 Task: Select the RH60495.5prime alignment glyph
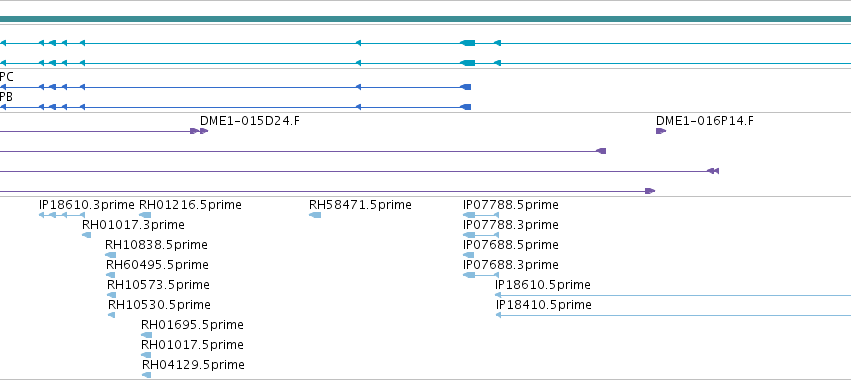coord(111,275)
